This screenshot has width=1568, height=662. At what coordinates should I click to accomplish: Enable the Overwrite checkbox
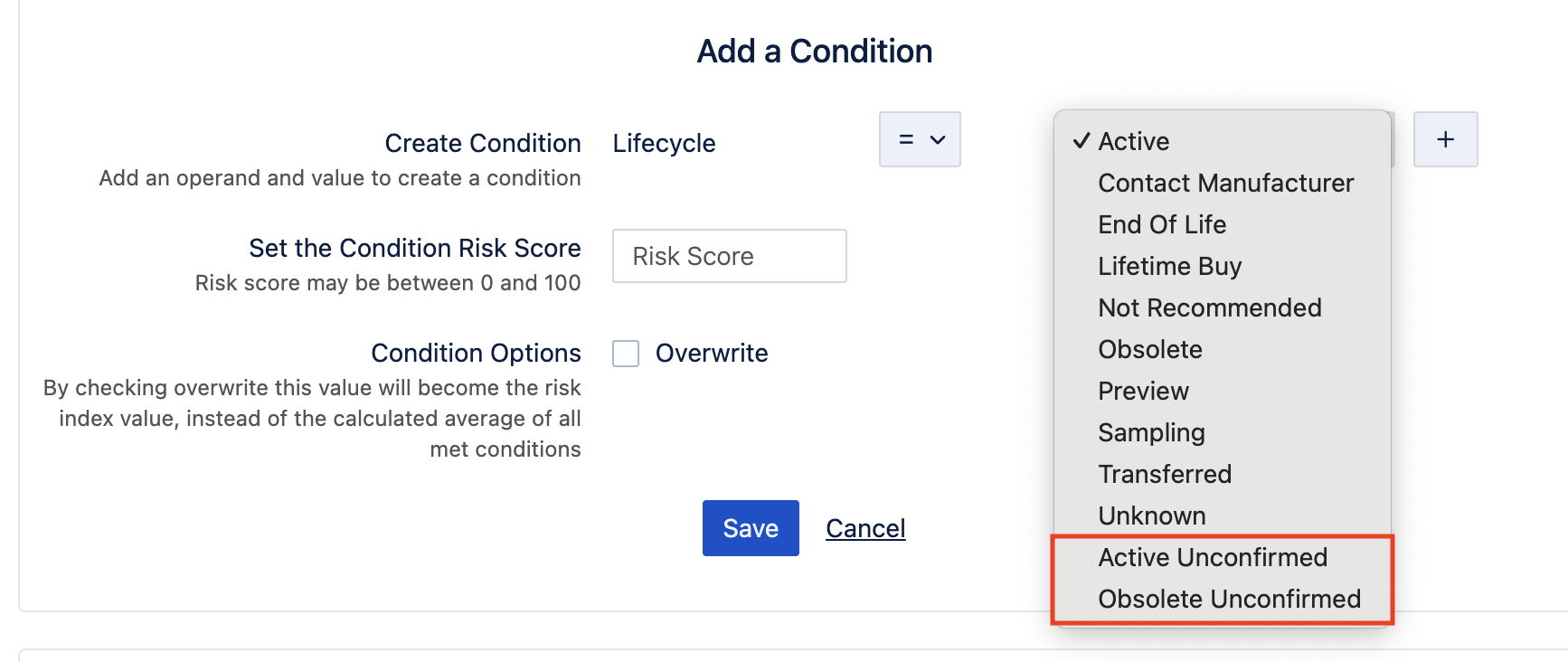tap(626, 354)
